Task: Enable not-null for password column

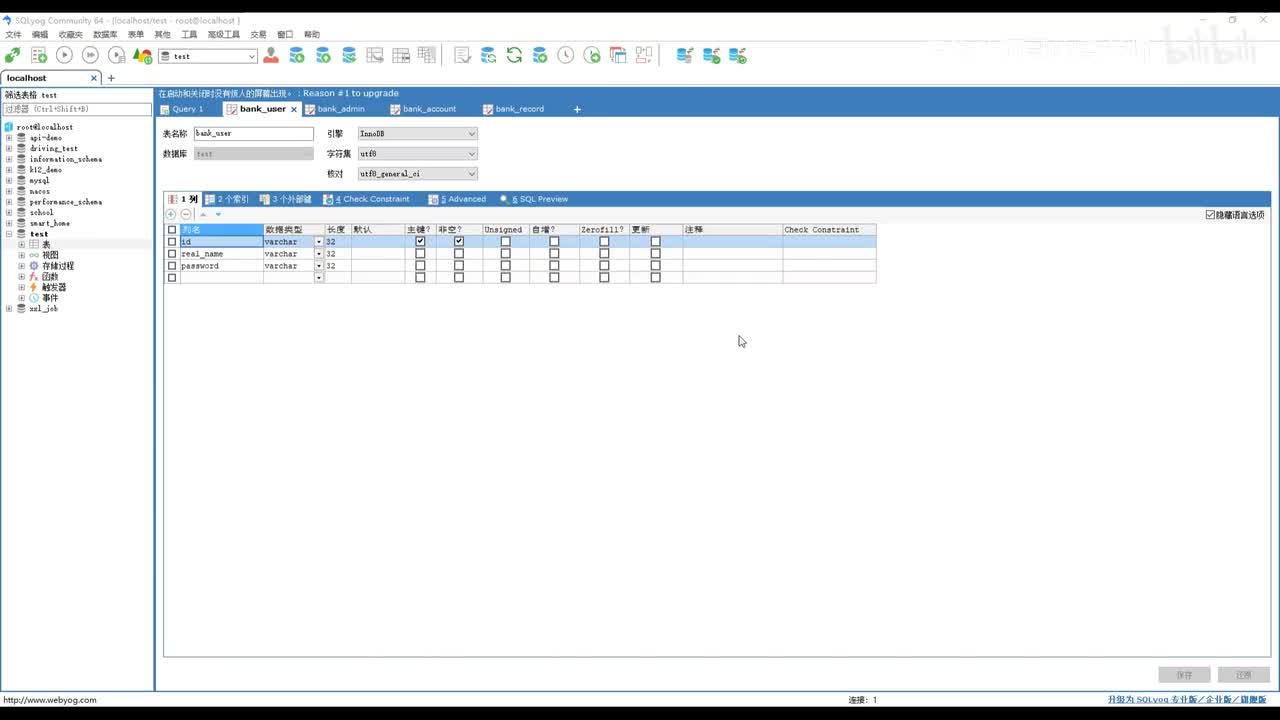Action: 459,266
